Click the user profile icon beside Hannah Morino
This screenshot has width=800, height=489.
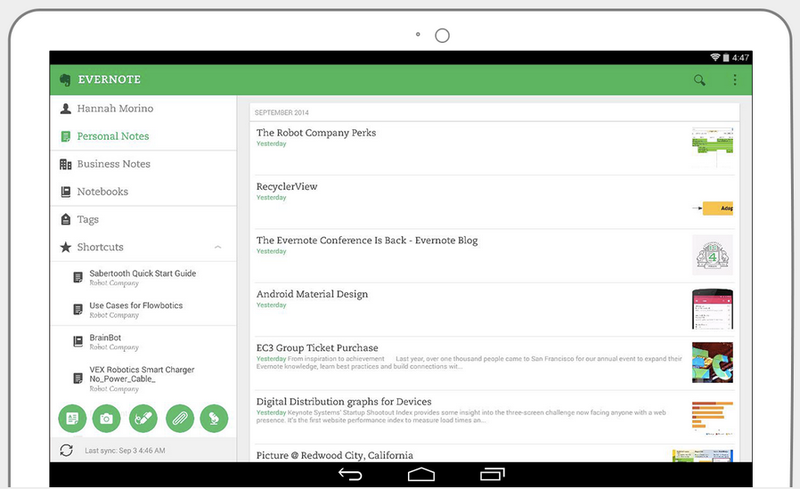65,108
